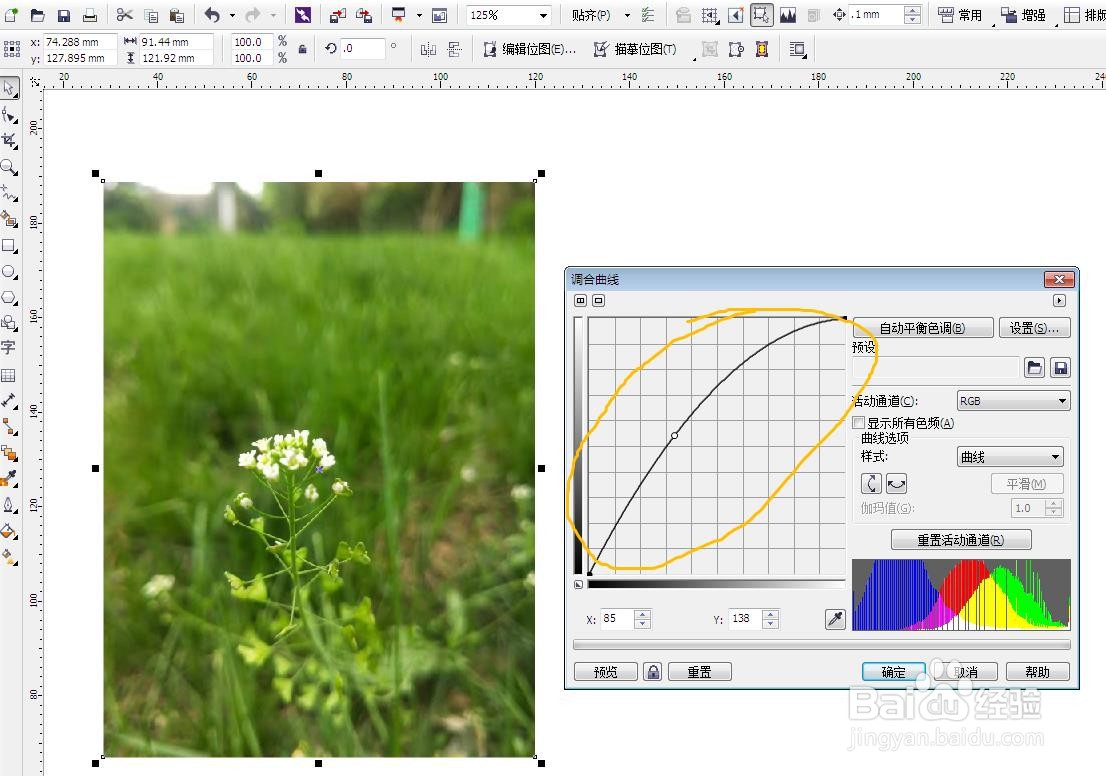Image resolution: width=1106 pixels, height=776 pixels.
Task: Click the Export icon in the toolbar
Action: [x=364, y=15]
